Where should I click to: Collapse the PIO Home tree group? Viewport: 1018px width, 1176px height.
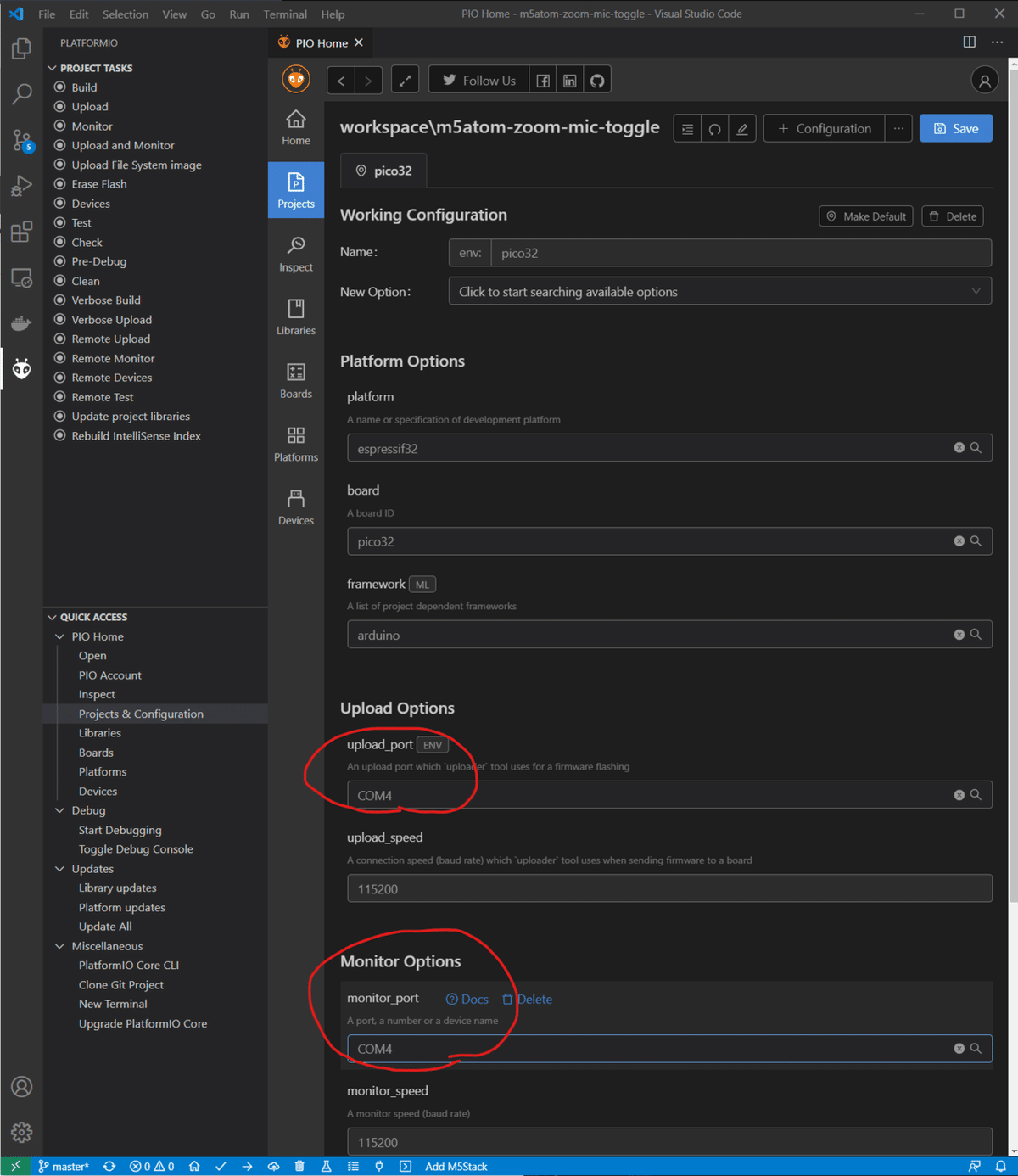pyautogui.click(x=59, y=636)
